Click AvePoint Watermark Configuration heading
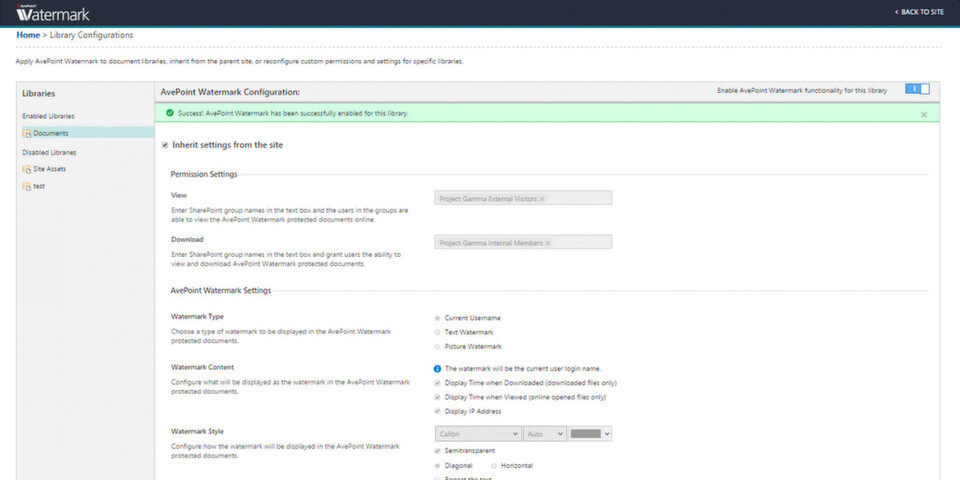 coord(230,92)
